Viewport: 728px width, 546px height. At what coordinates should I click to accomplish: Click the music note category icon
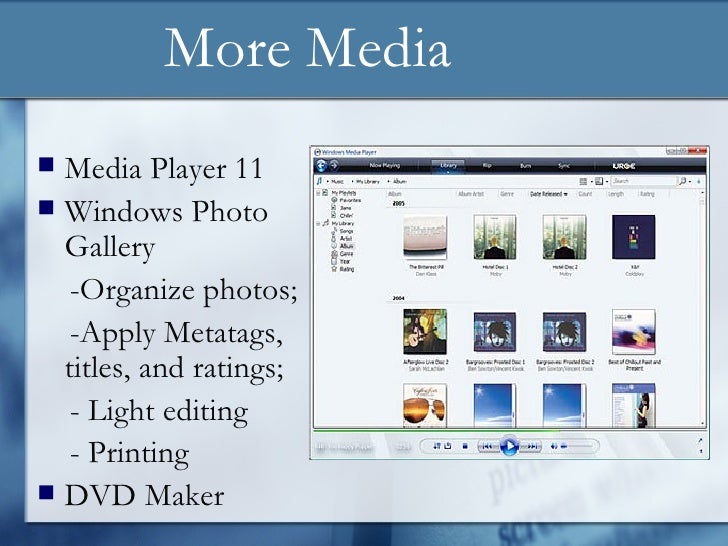pyautogui.click(x=319, y=181)
